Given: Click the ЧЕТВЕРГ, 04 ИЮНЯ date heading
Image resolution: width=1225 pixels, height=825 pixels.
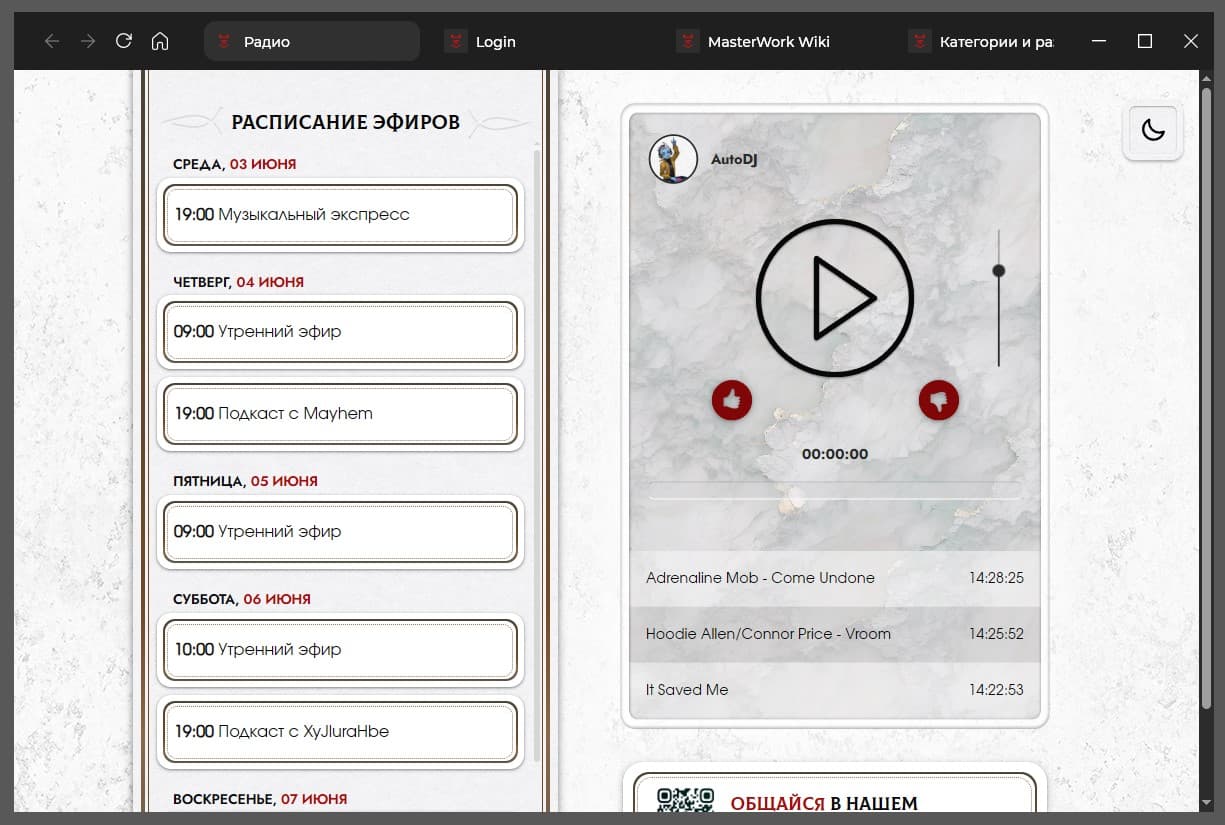Looking at the screenshot, I should pos(238,282).
